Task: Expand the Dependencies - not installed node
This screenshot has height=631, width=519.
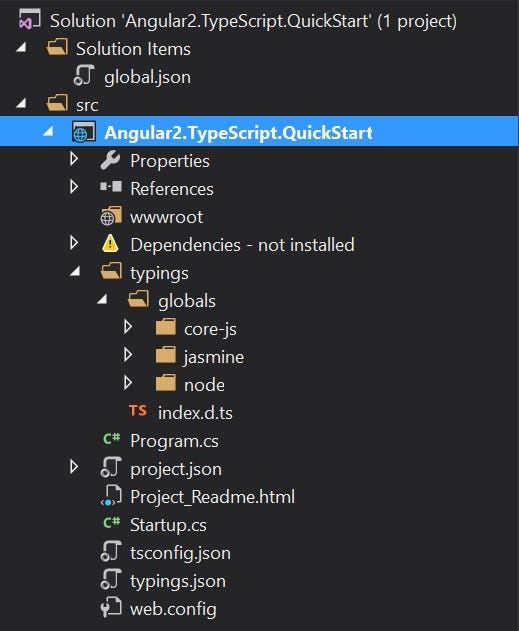Action: (74, 243)
